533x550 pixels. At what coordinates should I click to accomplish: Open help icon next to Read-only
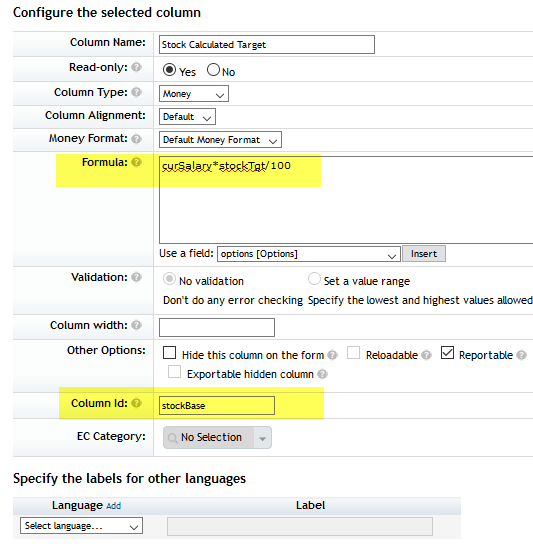(x=136, y=67)
